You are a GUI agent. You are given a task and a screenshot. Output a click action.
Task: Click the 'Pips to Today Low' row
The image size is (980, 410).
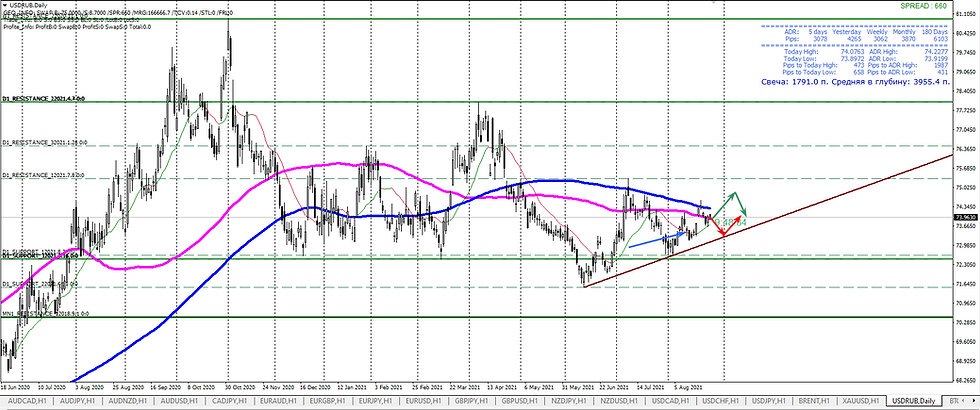click(x=822, y=72)
